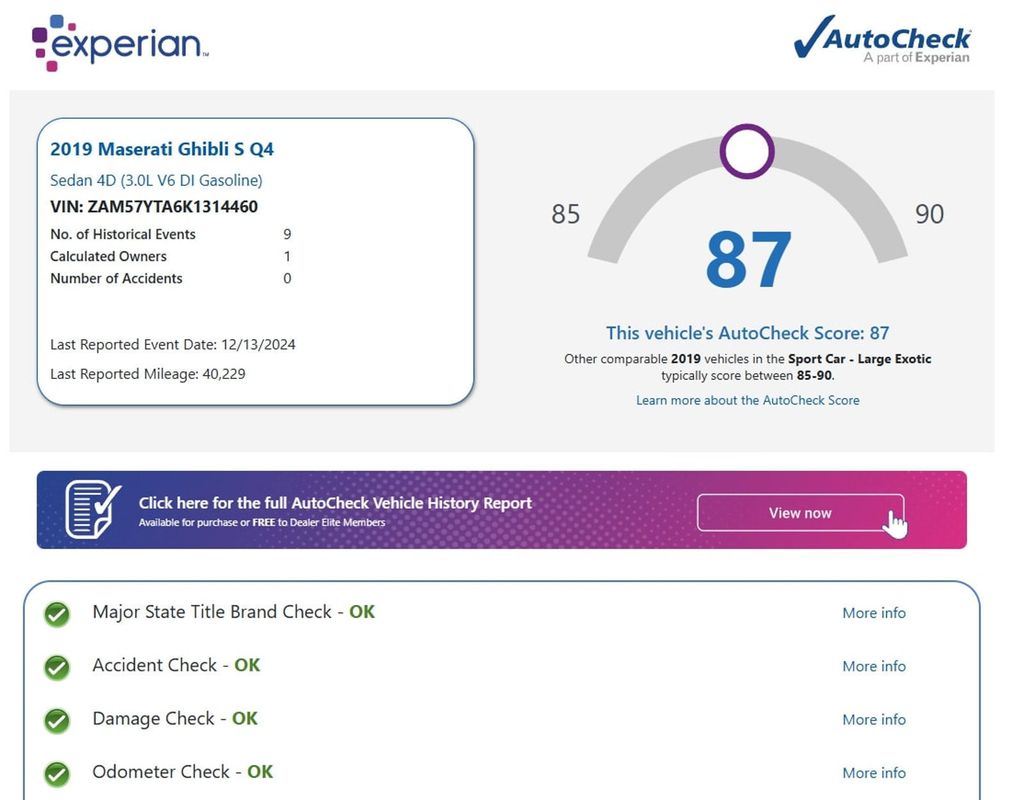The width and height of the screenshot is (1024, 800).
Task: Click the Sedan 4D engine description
Action: [x=156, y=181]
